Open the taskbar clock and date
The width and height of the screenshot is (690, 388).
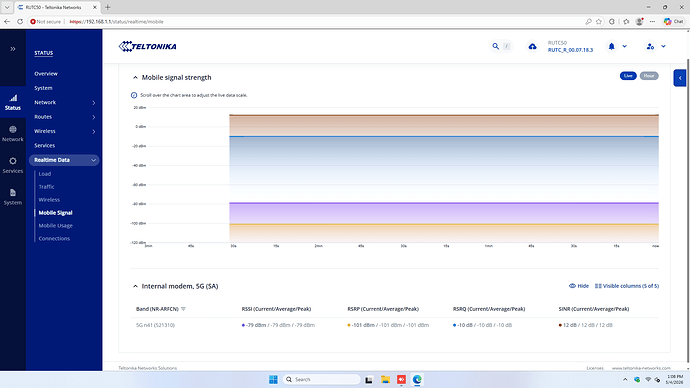point(675,379)
